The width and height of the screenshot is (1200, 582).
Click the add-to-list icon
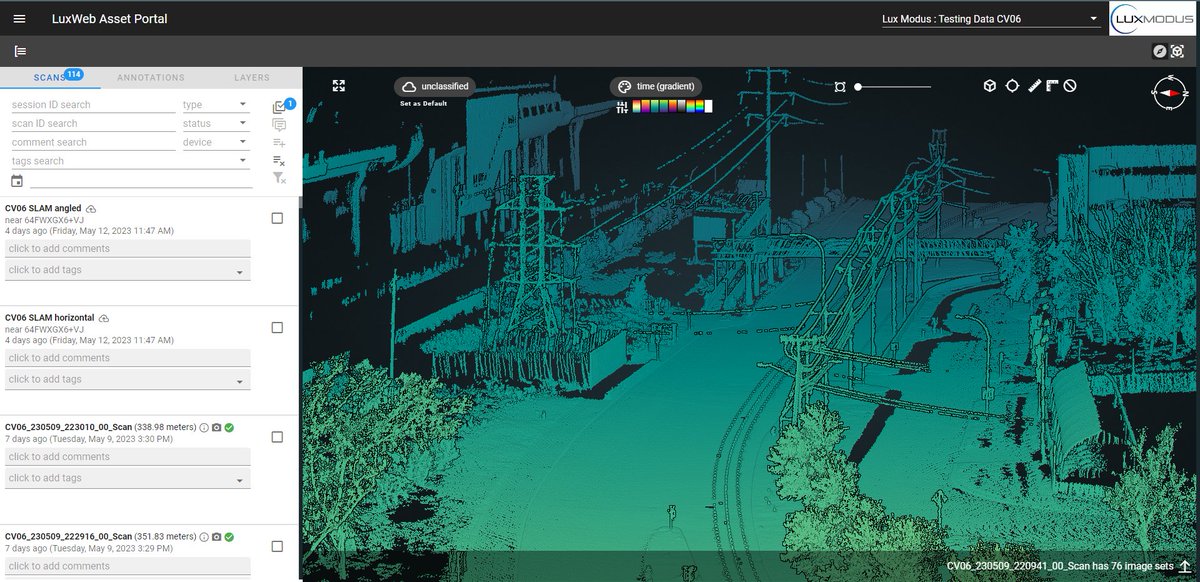[279, 143]
